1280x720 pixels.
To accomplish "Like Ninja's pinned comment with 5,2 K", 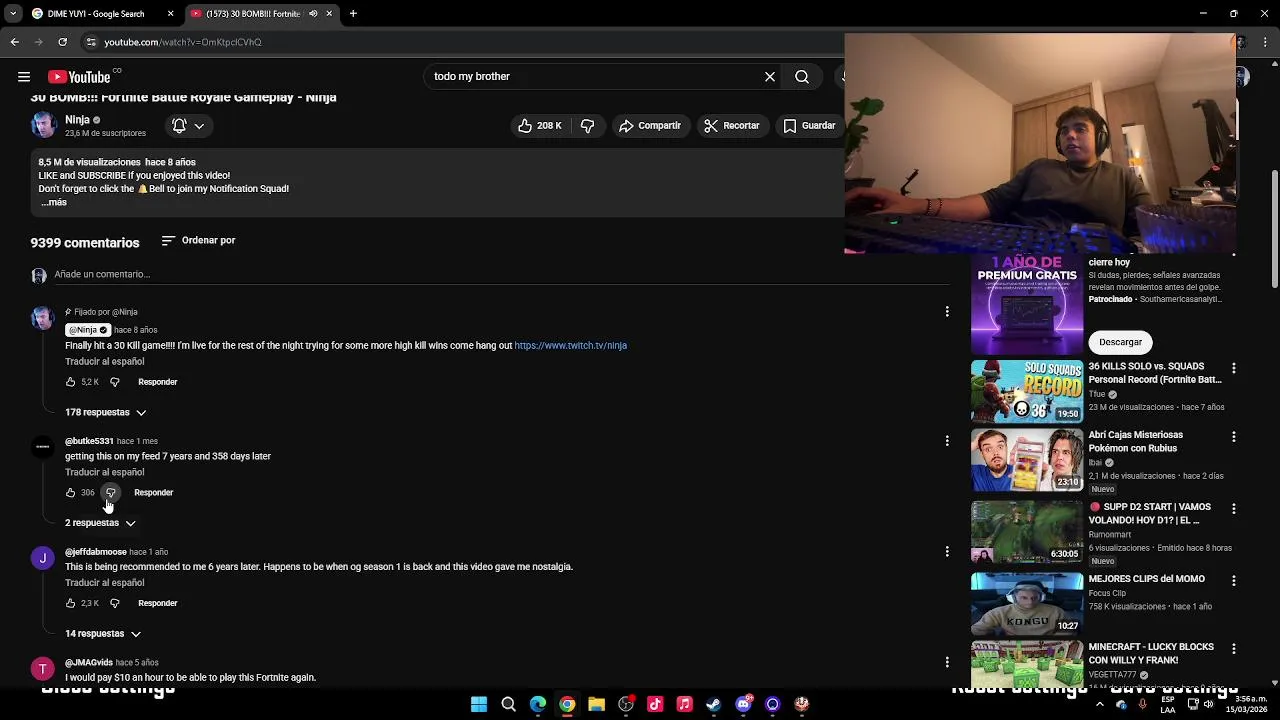I will pyautogui.click(x=71, y=382).
